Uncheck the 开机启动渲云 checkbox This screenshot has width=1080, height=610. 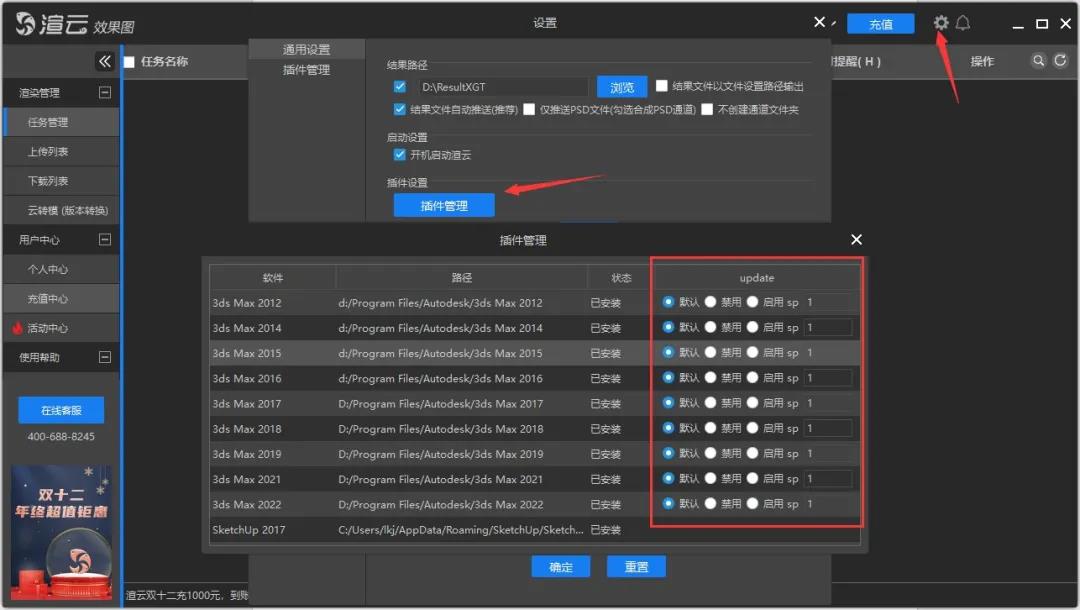[400, 156]
